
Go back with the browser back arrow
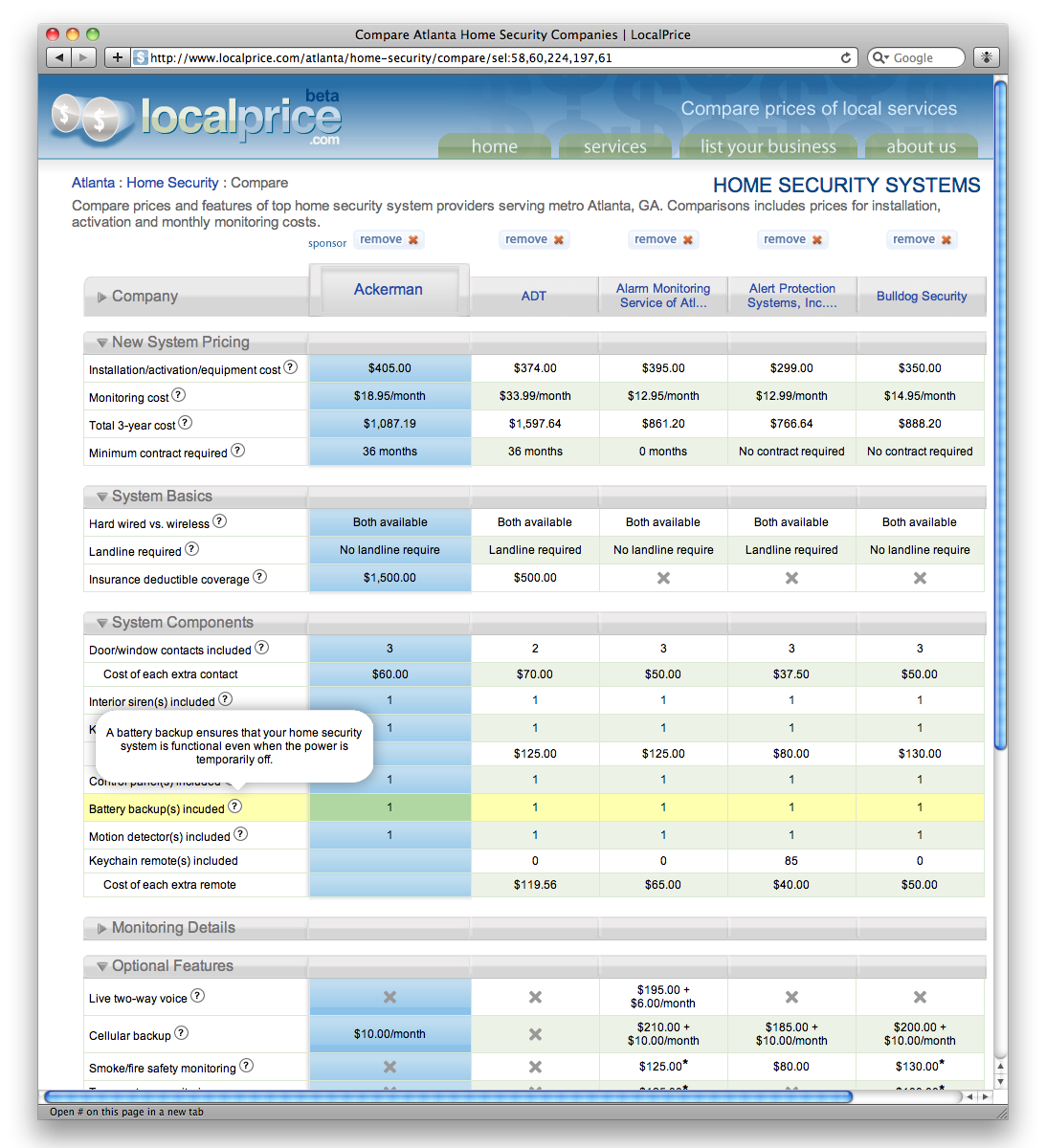59,57
